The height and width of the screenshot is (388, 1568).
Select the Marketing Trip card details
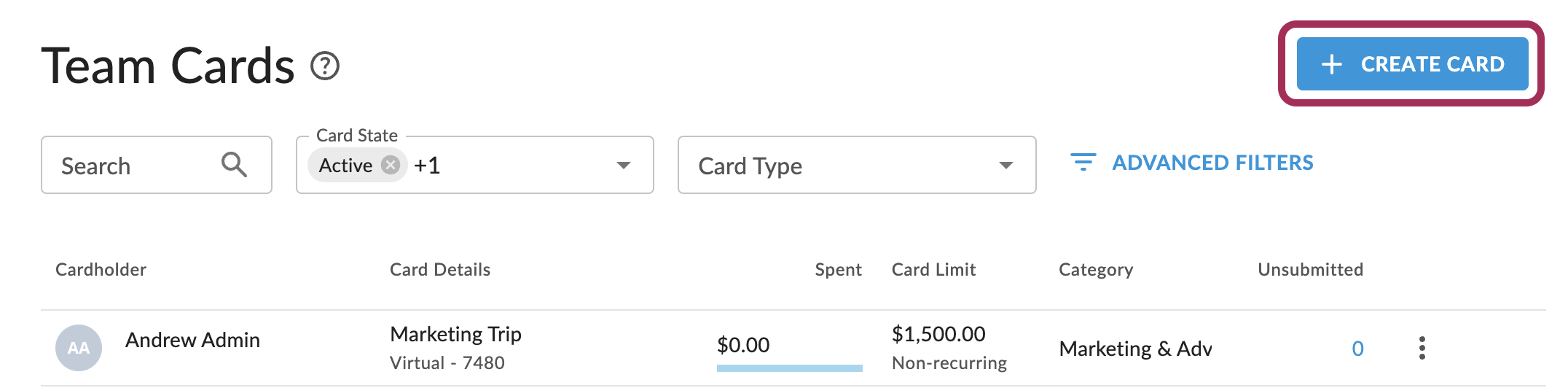(455, 335)
